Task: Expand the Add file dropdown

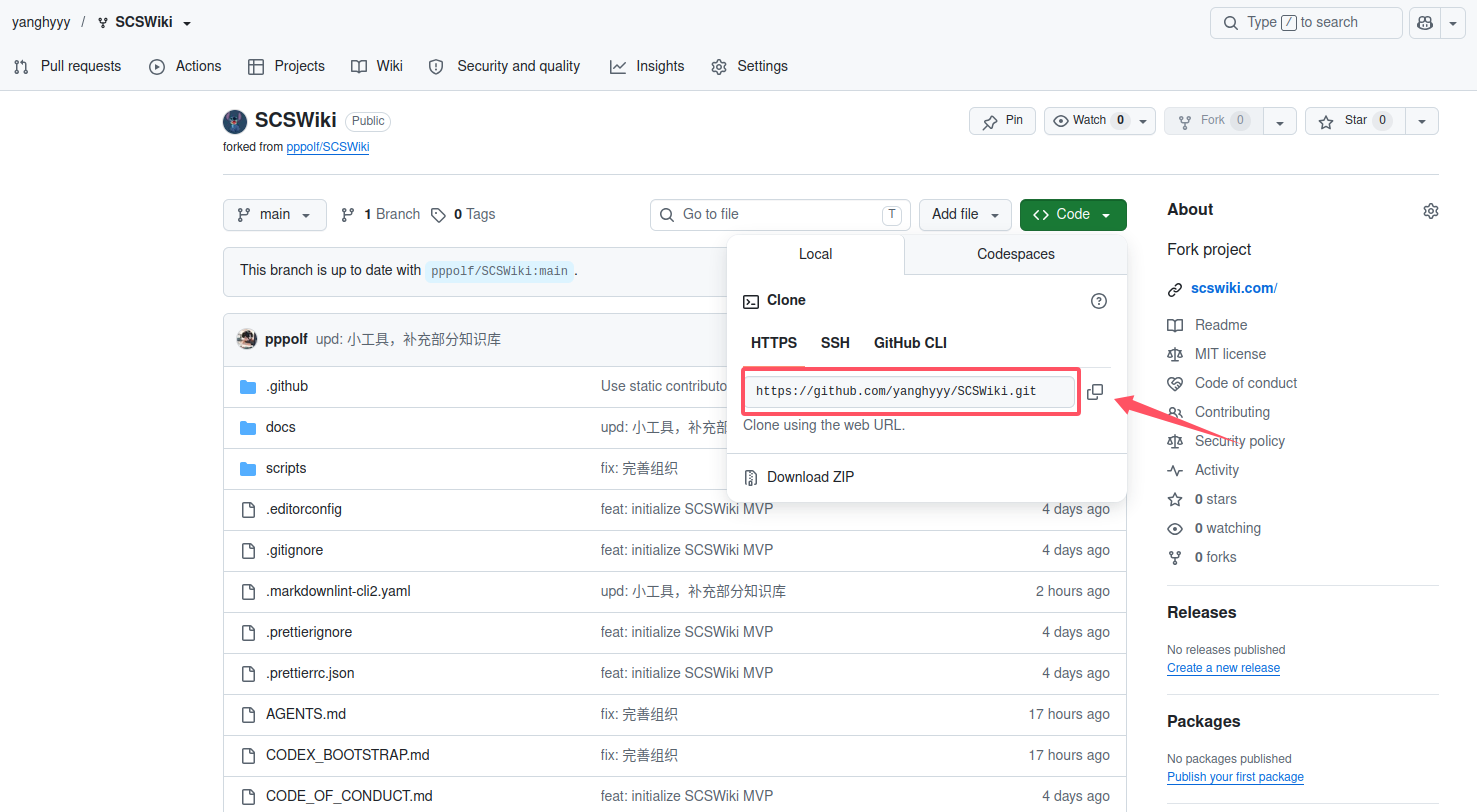Action: [965, 215]
